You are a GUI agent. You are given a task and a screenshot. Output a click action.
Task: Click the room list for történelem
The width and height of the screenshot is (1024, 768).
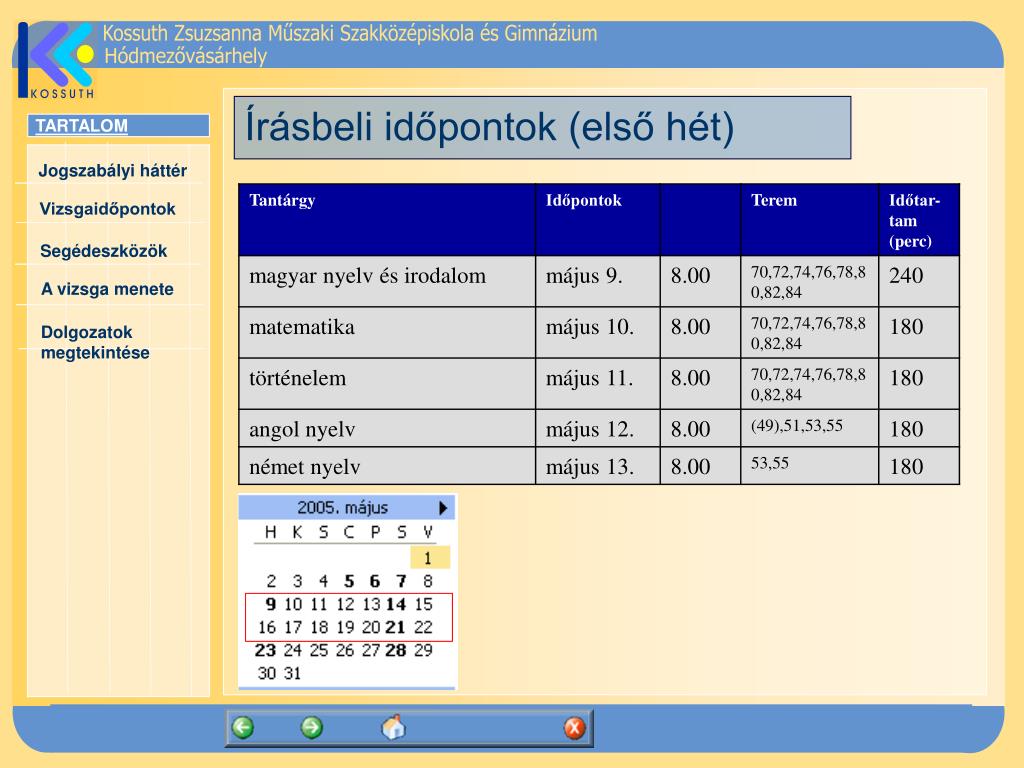pyautogui.click(x=810, y=383)
